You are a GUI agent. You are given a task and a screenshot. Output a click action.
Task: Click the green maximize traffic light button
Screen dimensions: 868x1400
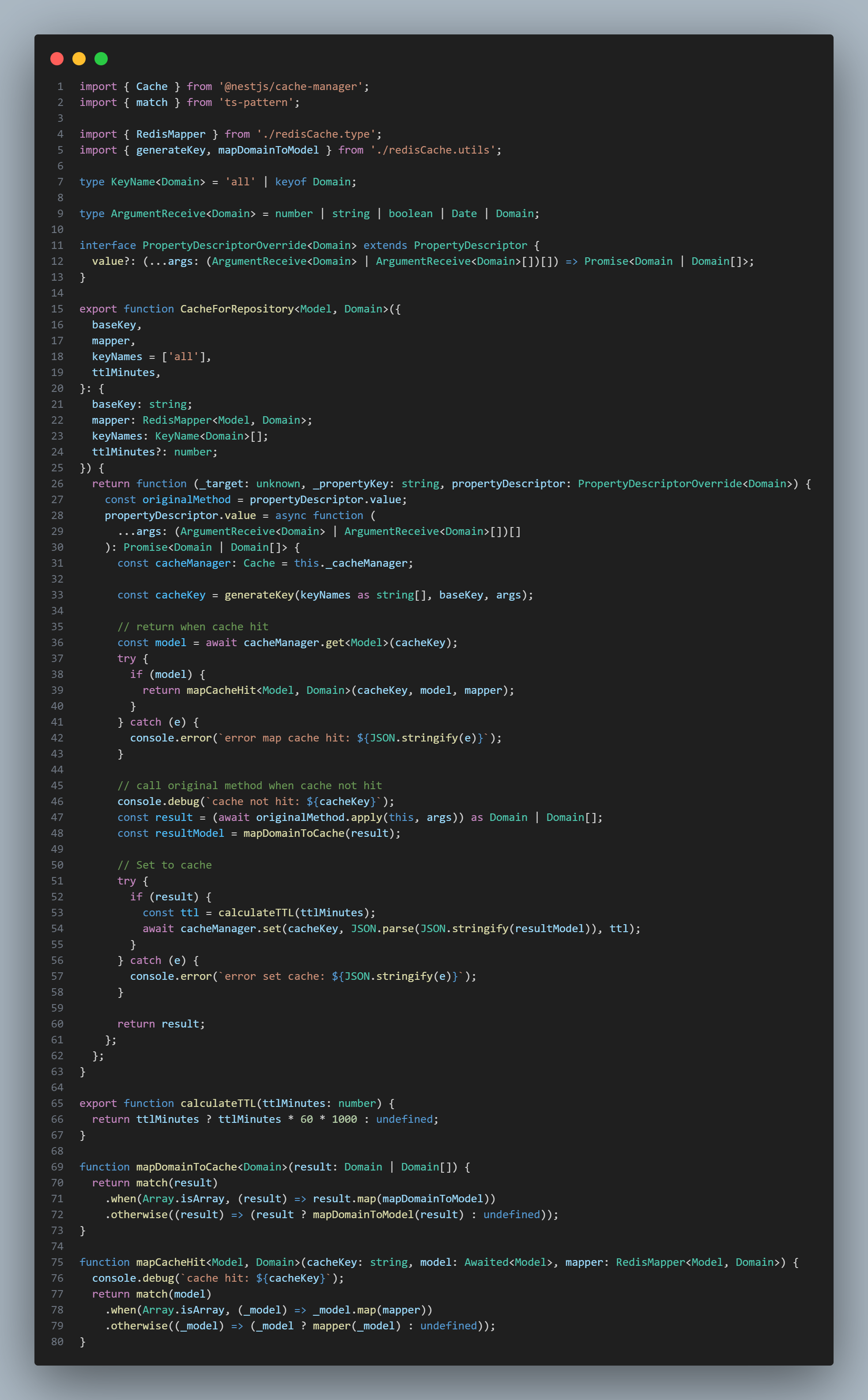click(101, 59)
